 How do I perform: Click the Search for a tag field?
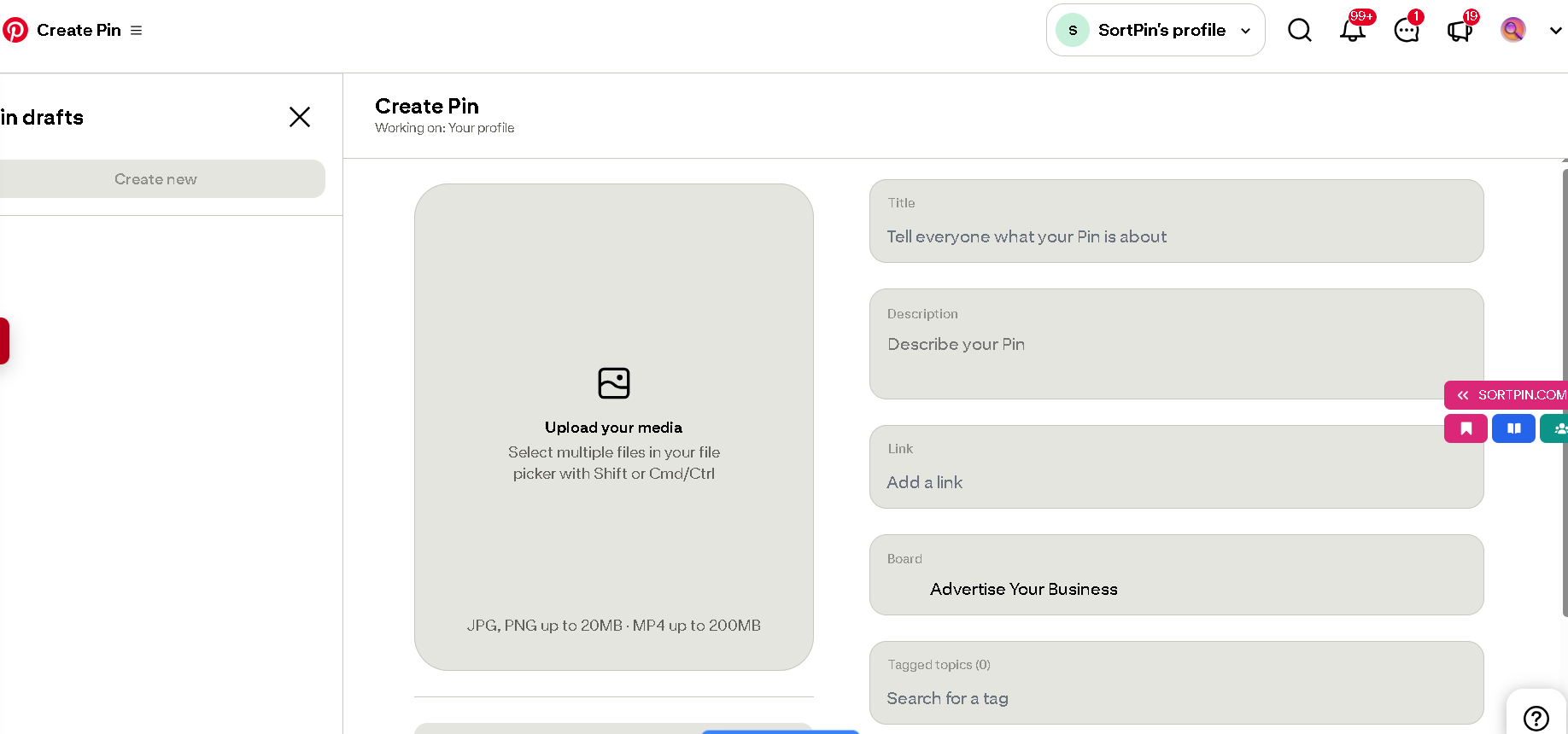click(1176, 683)
